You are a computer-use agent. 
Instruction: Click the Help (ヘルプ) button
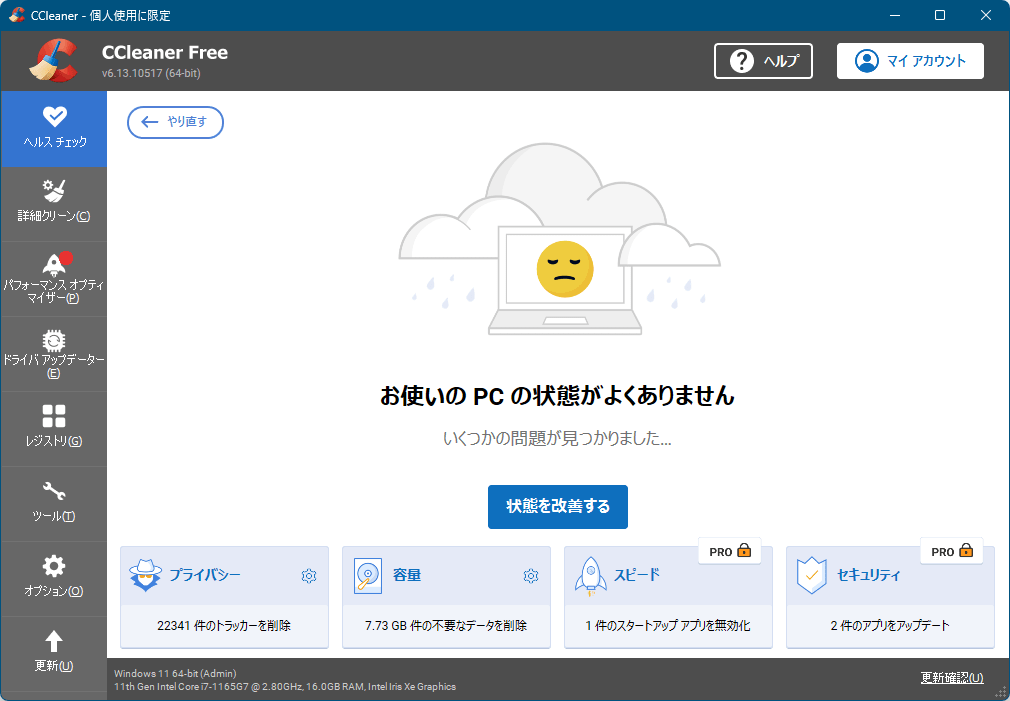[763, 61]
